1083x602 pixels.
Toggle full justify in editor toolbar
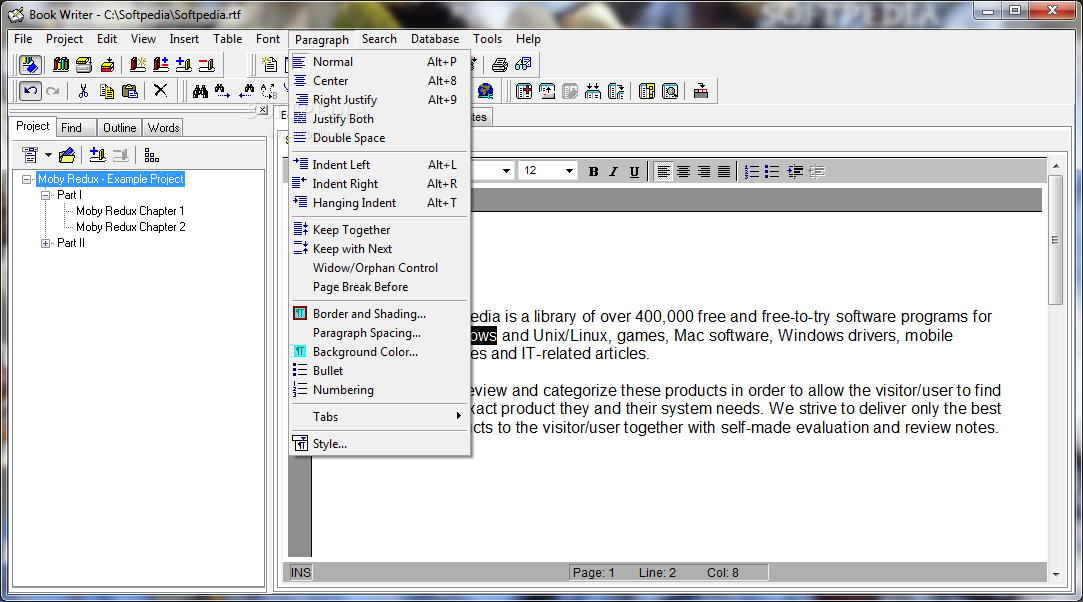click(x=724, y=171)
